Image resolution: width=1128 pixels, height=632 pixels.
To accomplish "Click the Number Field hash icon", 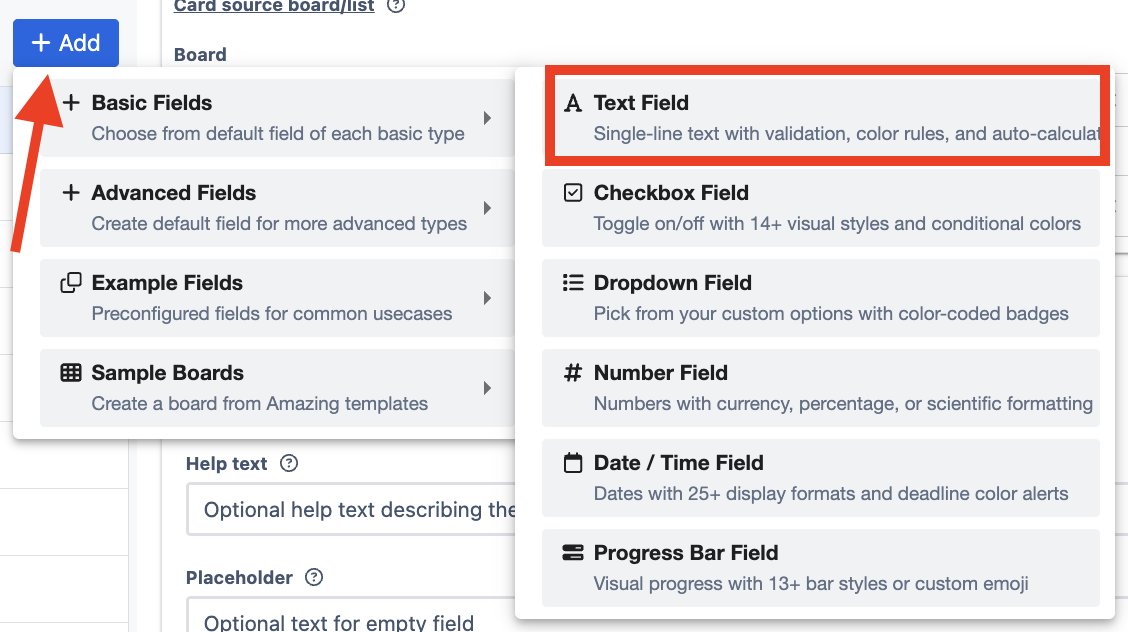I will click(573, 373).
